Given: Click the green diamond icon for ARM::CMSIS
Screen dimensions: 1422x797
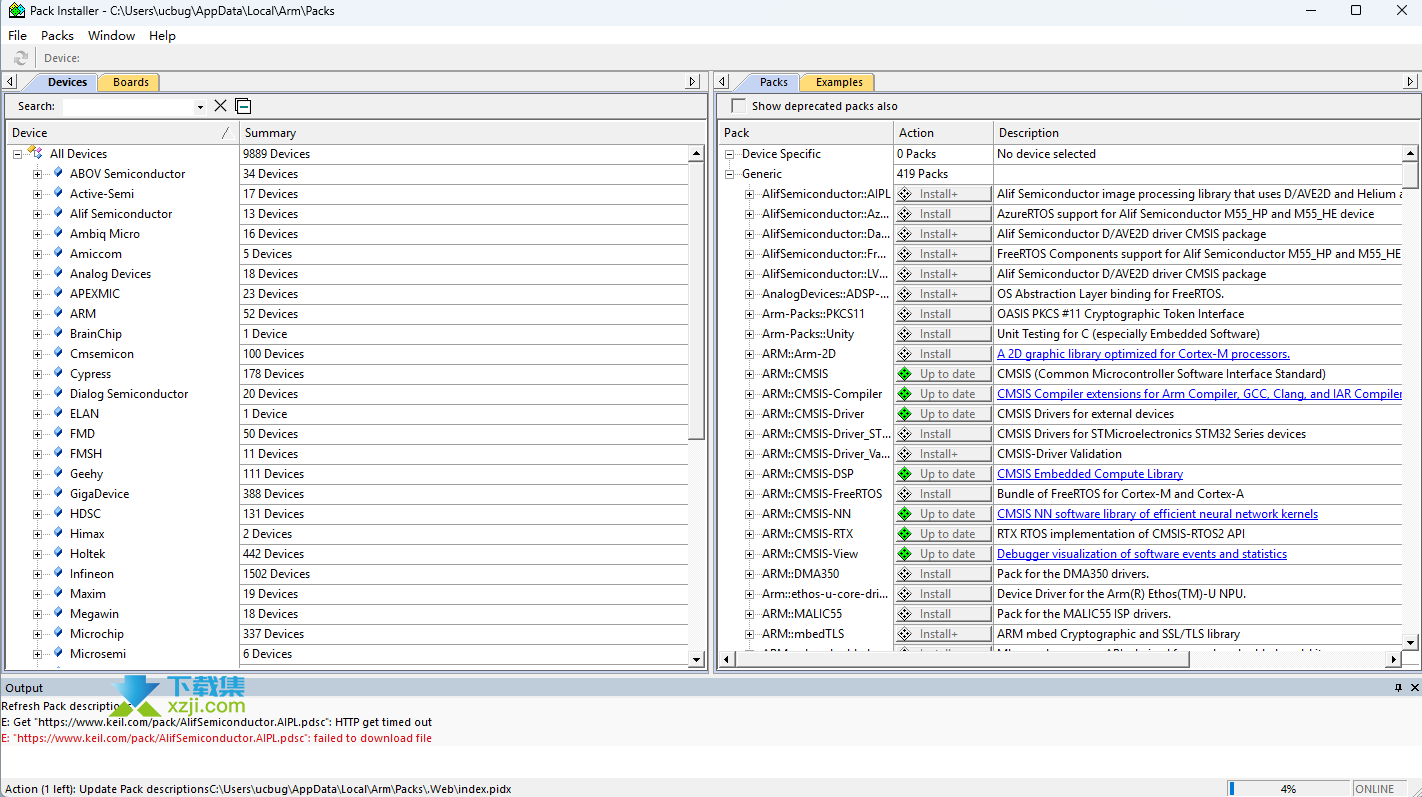Looking at the screenshot, I should pyautogui.click(x=905, y=374).
